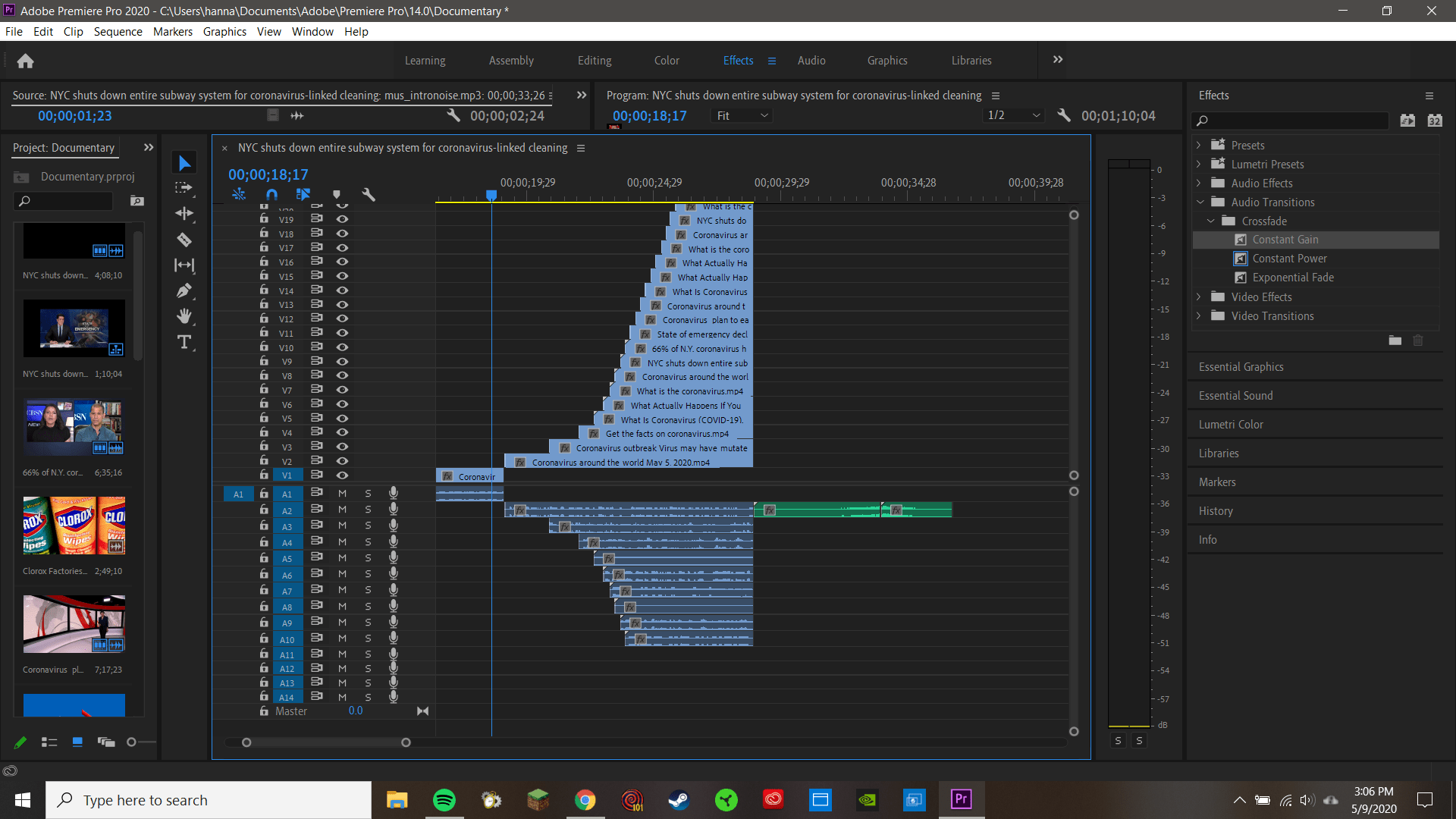Mute audio track A2

pos(342,510)
